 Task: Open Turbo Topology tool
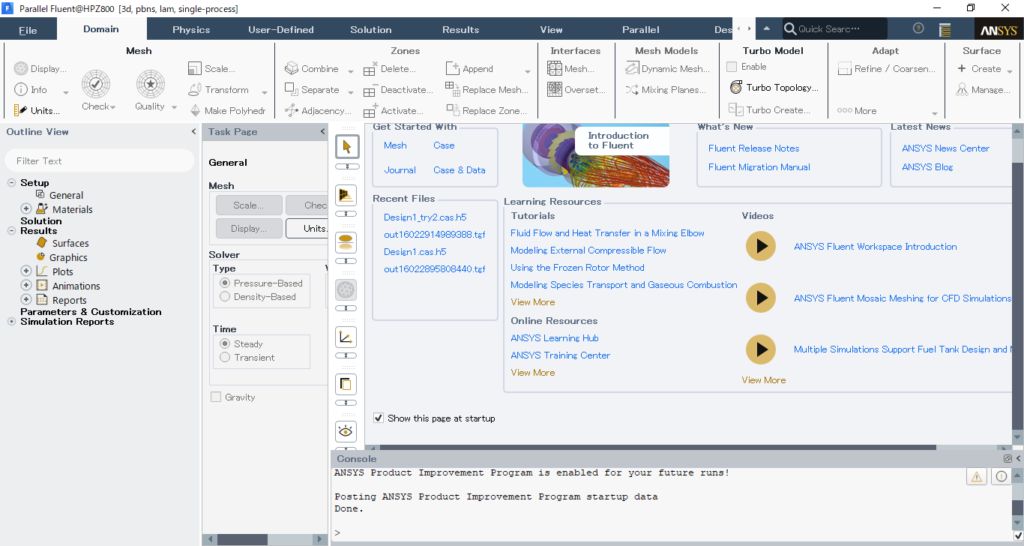click(773, 87)
